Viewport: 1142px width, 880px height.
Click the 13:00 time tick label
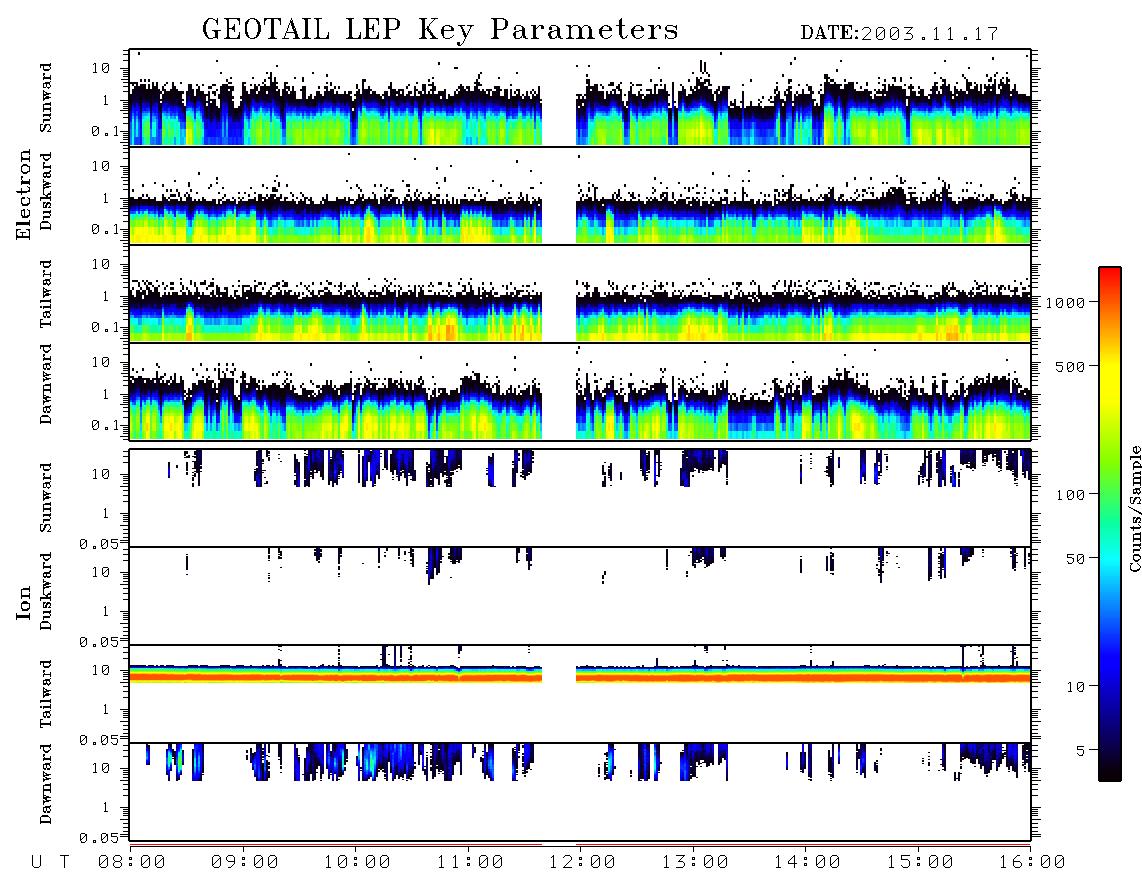(x=695, y=862)
